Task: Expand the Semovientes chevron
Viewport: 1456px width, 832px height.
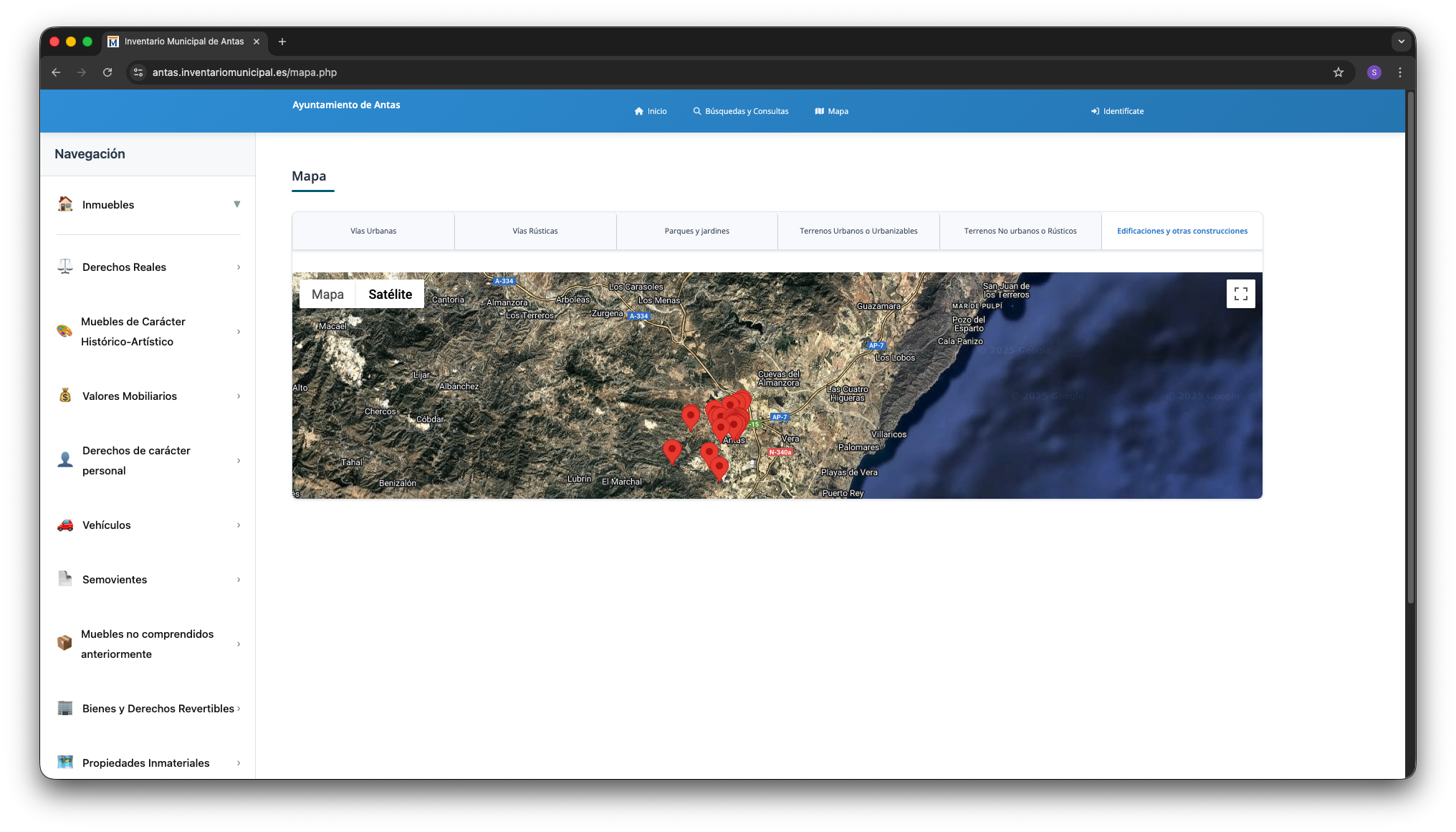Action: (x=238, y=579)
